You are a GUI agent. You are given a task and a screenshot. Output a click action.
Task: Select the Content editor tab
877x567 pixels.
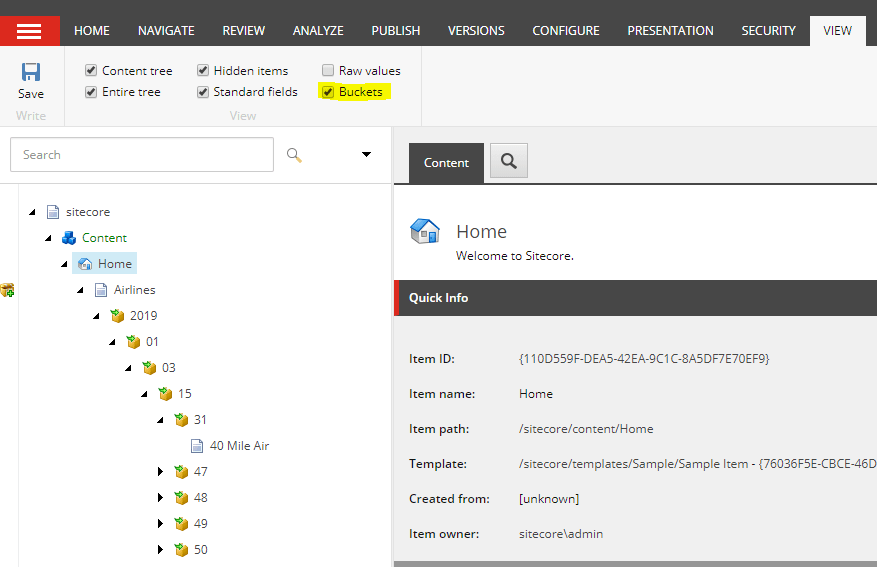[x=446, y=163]
